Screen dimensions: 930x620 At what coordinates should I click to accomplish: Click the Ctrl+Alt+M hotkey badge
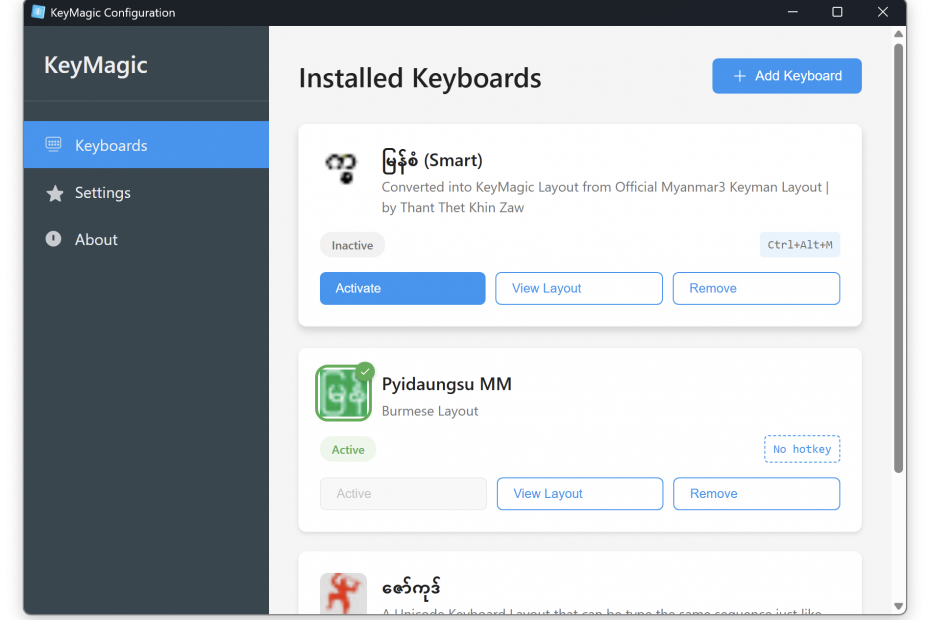[x=800, y=244]
